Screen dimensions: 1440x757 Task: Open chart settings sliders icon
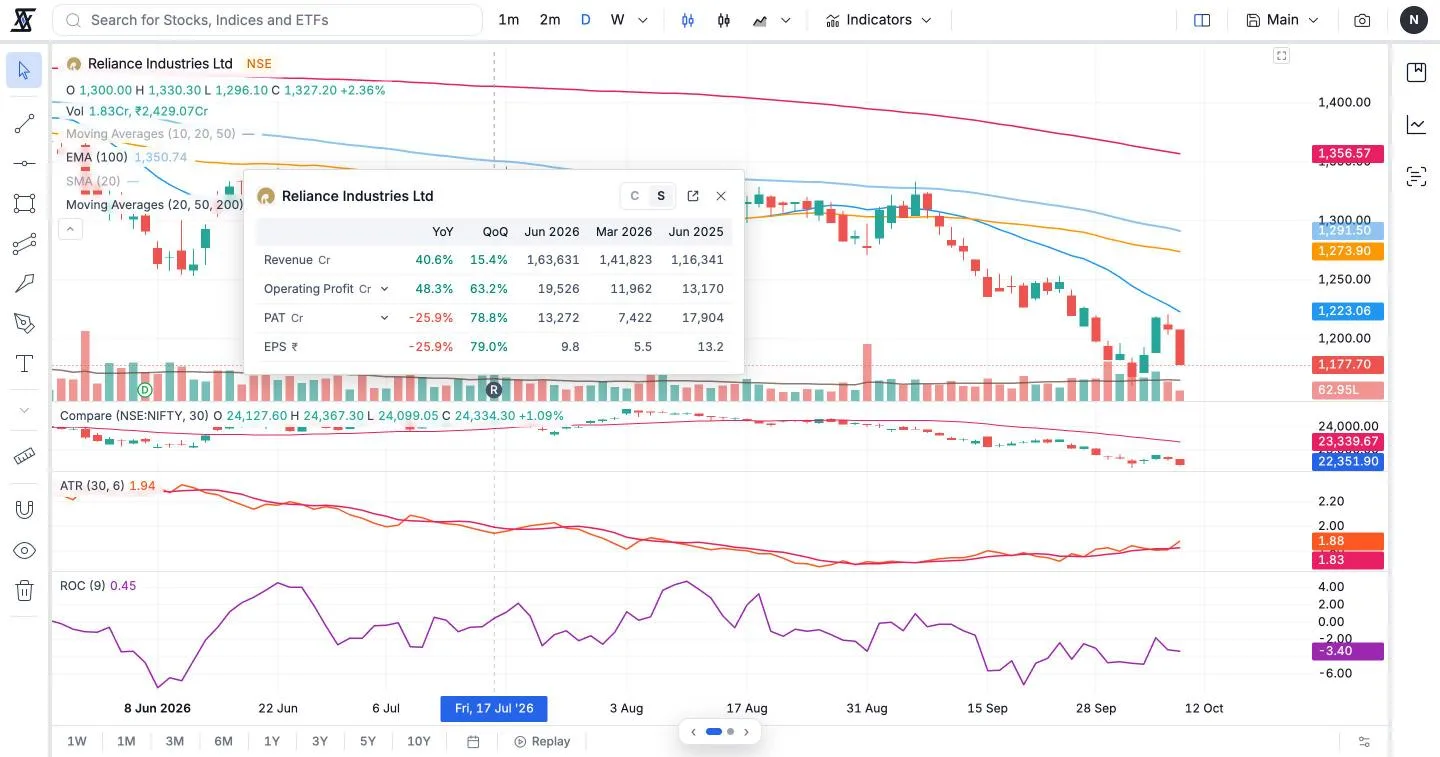[1364, 741]
